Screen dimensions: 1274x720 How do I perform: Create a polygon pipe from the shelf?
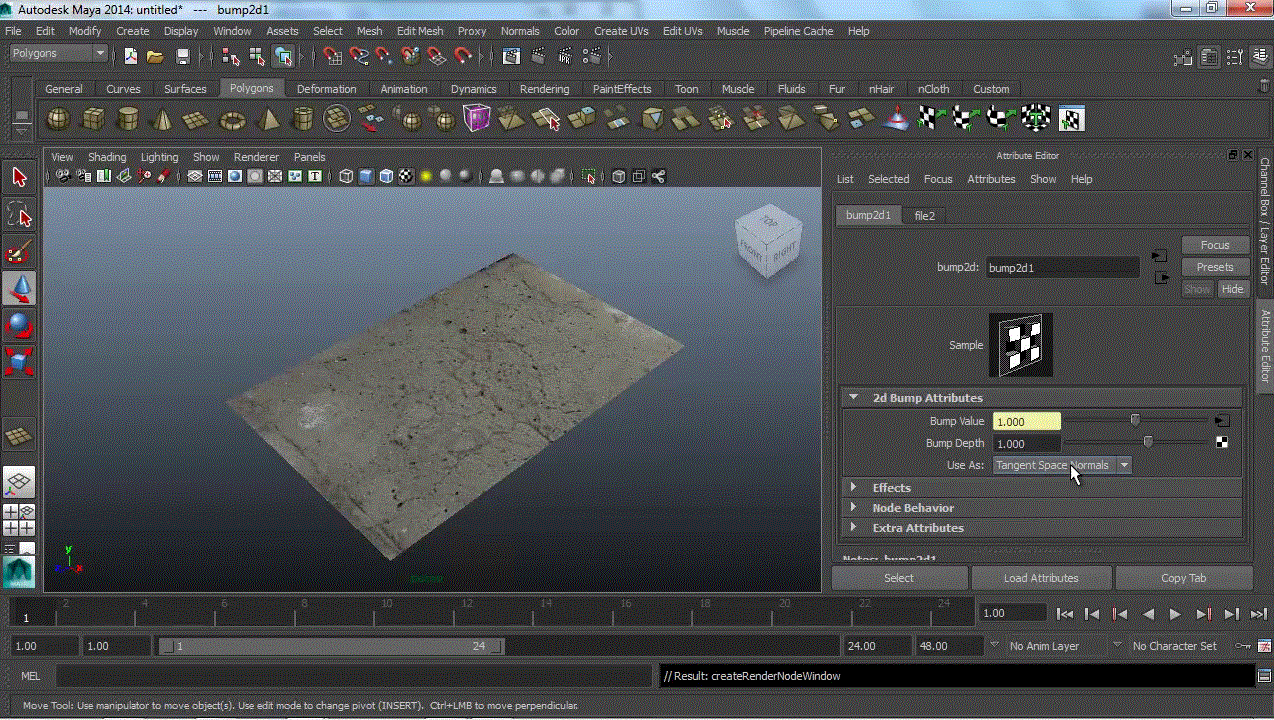coord(302,119)
